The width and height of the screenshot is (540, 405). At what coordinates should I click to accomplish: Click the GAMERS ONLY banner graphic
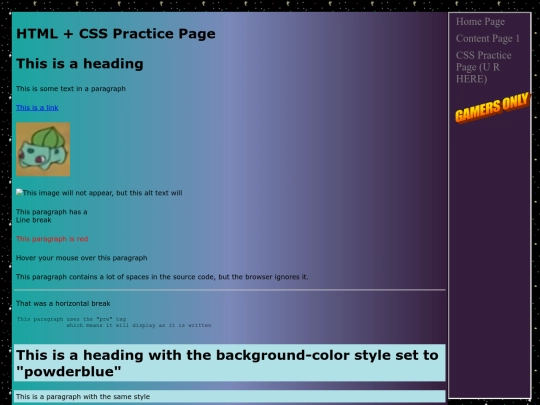point(492,107)
